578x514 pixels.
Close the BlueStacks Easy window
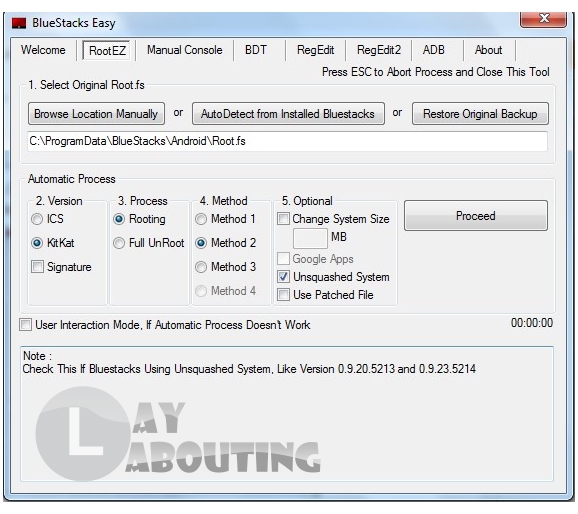[x=543, y=18]
